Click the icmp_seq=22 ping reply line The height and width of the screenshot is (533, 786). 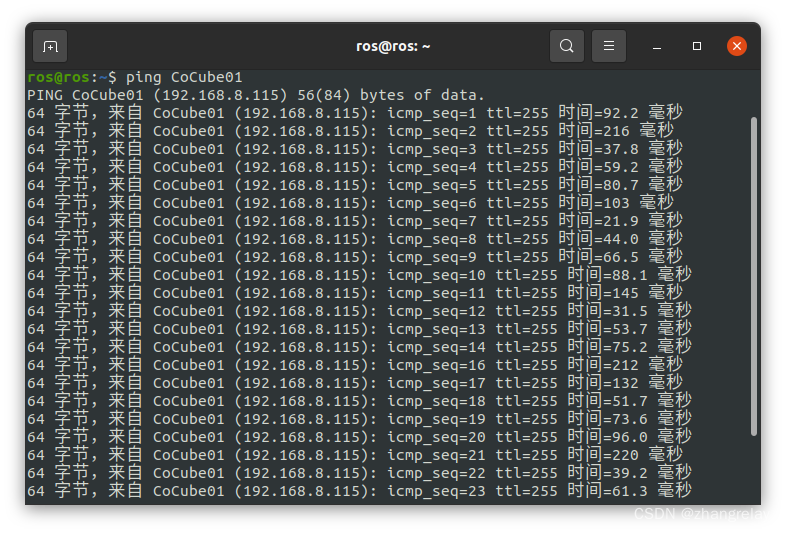(x=359, y=473)
